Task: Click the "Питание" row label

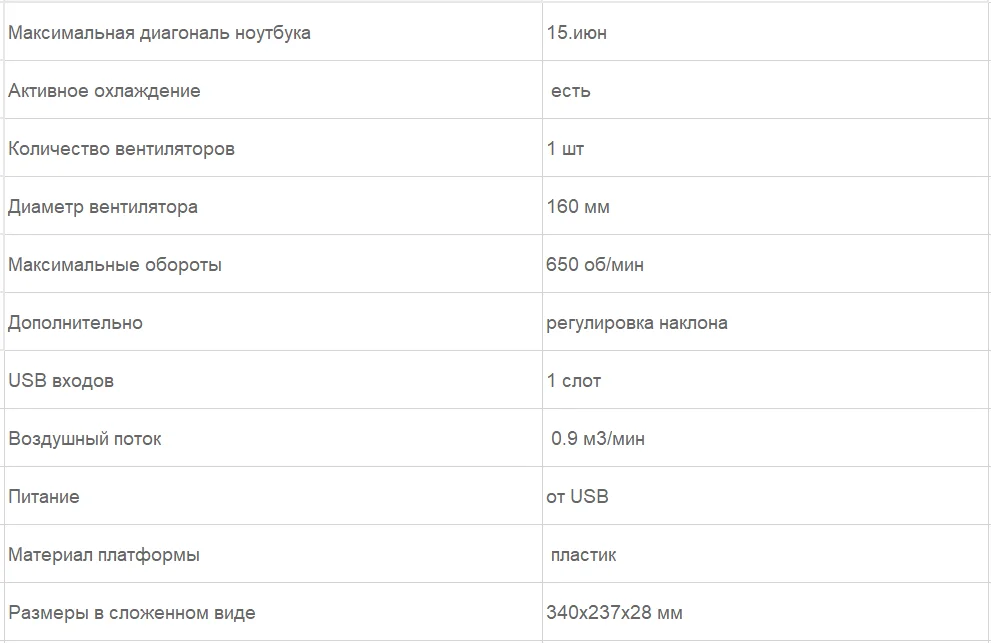Action: 44,497
